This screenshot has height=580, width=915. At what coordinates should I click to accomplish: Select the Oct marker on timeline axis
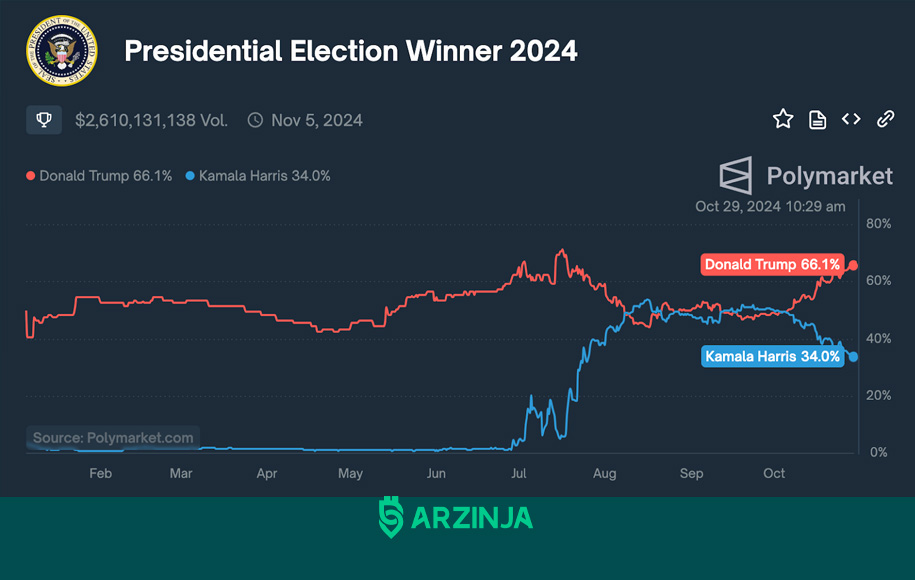click(x=774, y=473)
